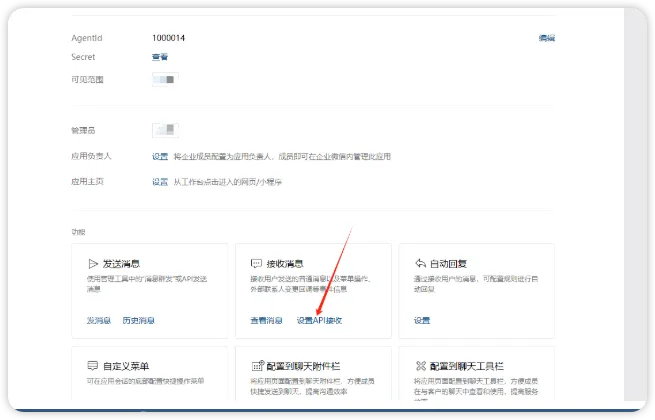This screenshot has width=655, height=420.
Task: Click the 可见范围 field label
Action: pos(87,79)
